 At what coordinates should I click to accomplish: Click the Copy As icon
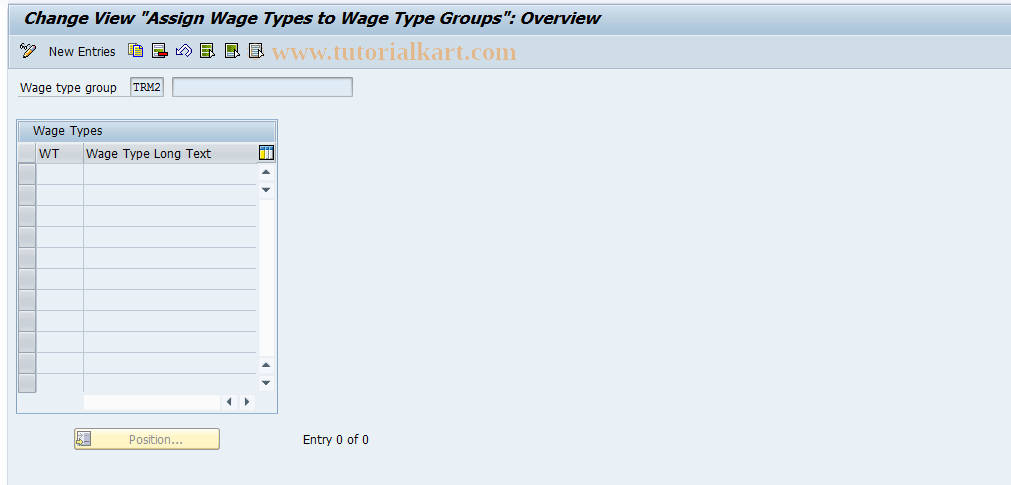tap(135, 51)
